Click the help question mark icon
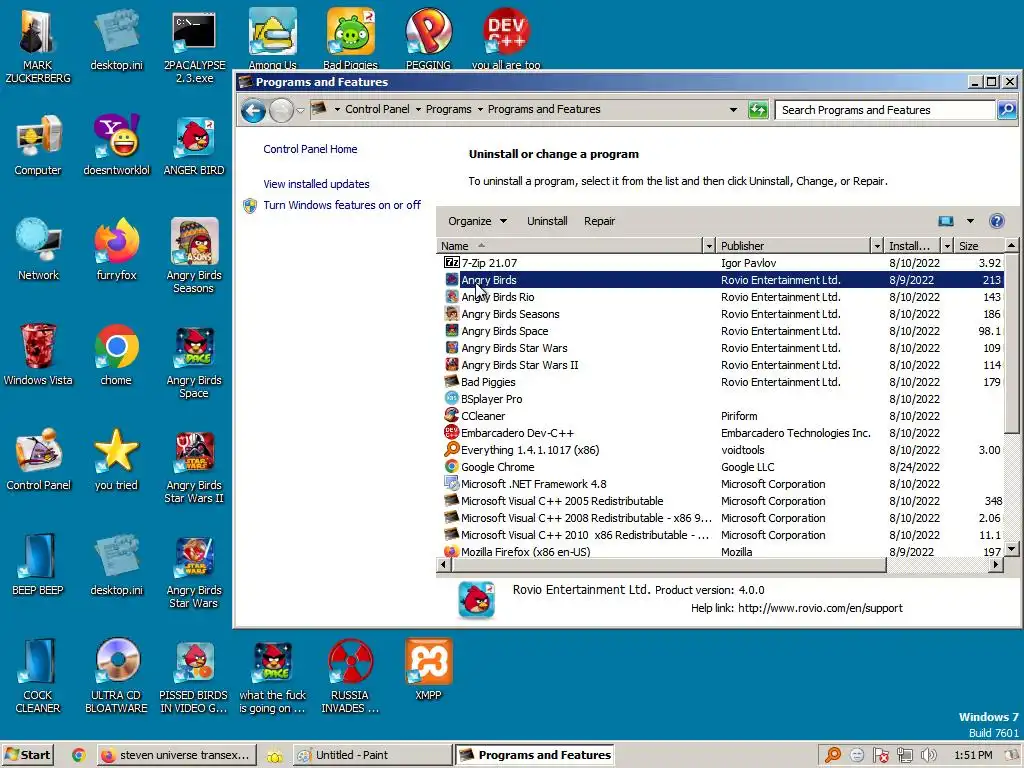 coord(997,221)
